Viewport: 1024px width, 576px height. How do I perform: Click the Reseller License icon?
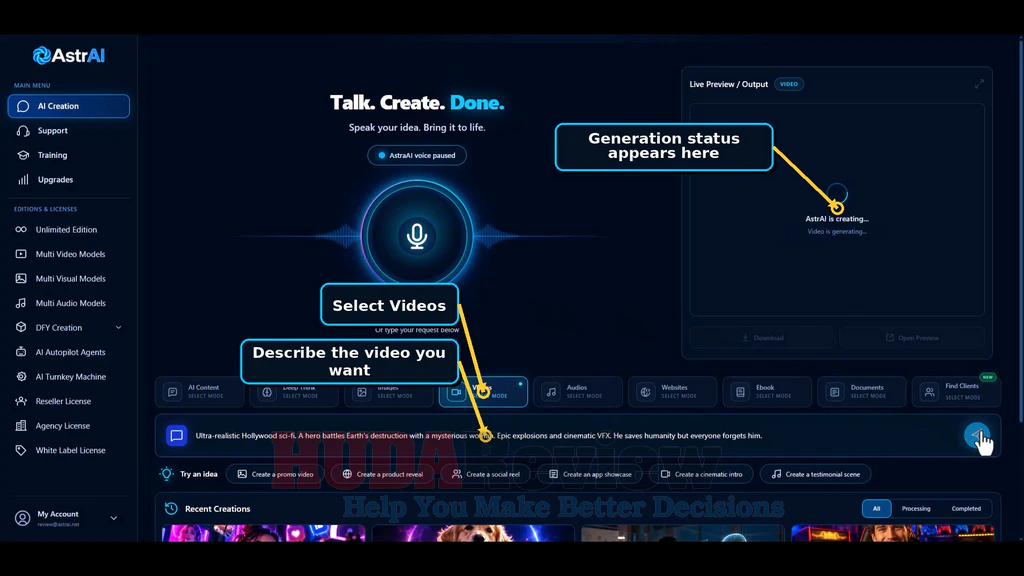click(21, 401)
